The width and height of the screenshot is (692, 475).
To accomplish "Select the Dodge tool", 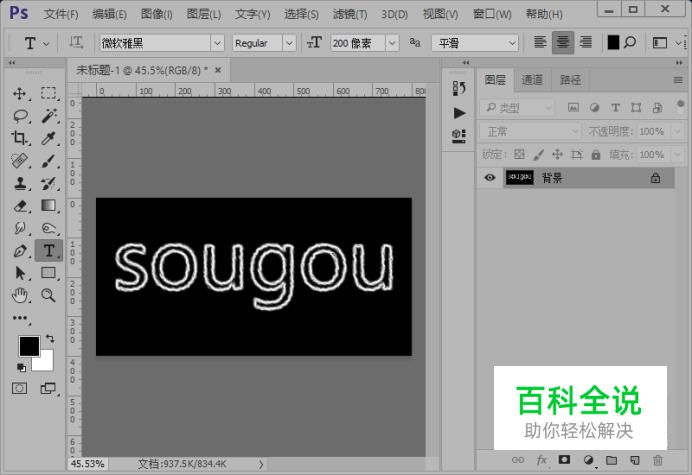I will point(49,228).
